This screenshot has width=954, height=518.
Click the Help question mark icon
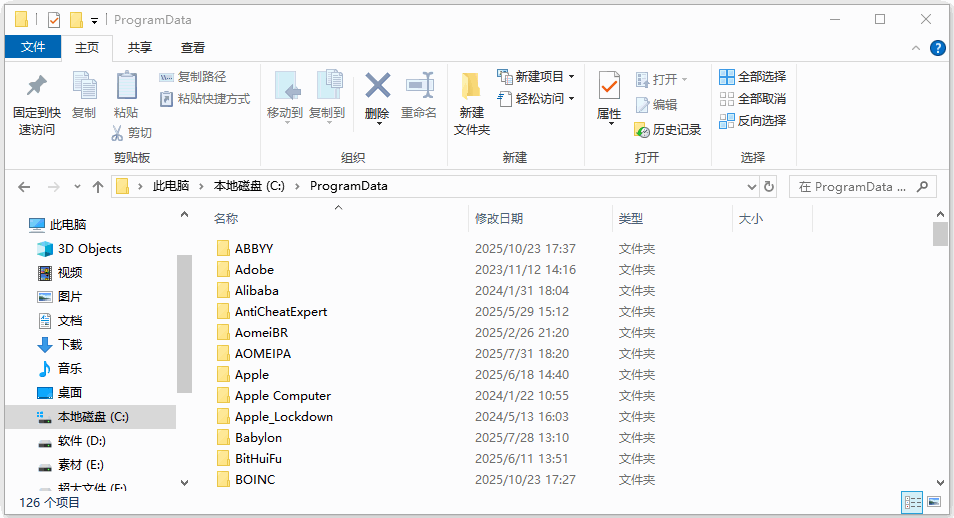[938, 48]
